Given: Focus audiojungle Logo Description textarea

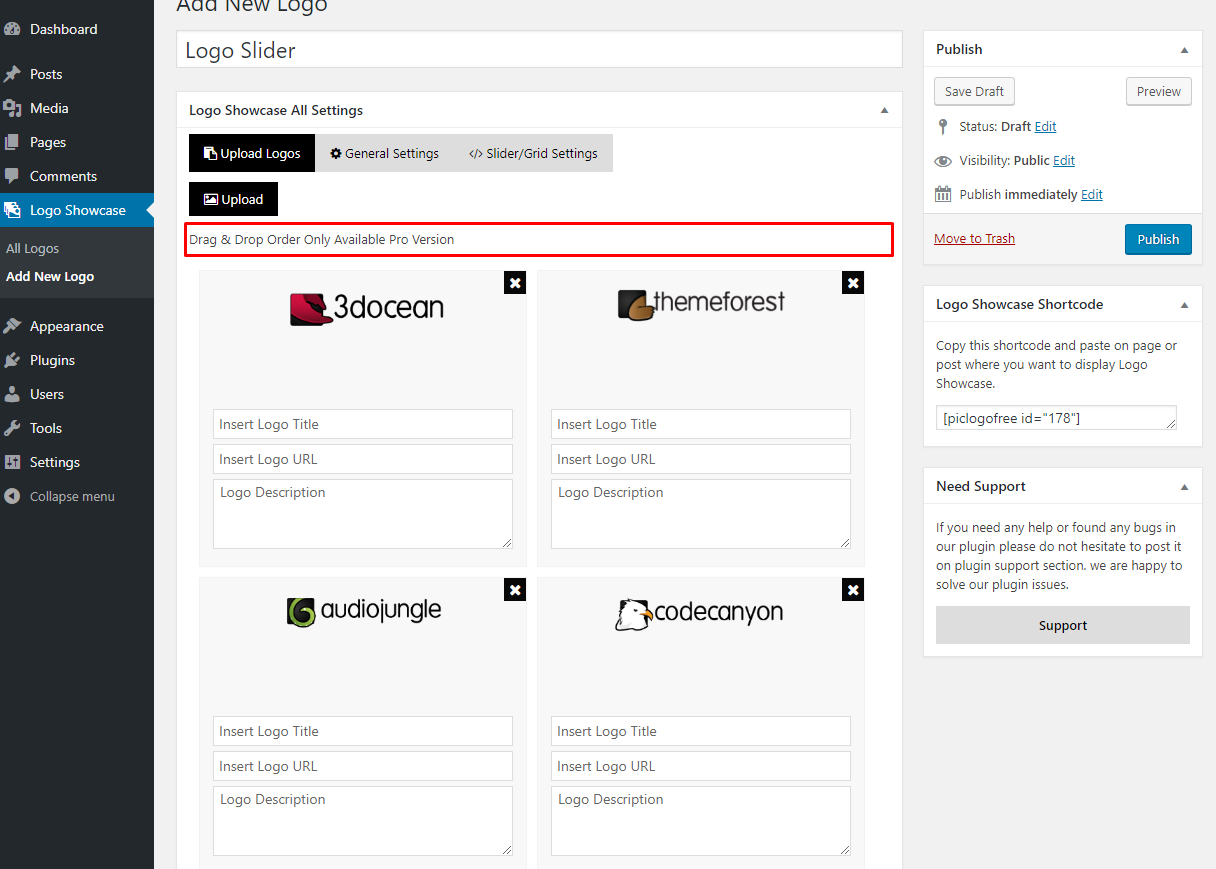Looking at the screenshot, I should [363, 821].
